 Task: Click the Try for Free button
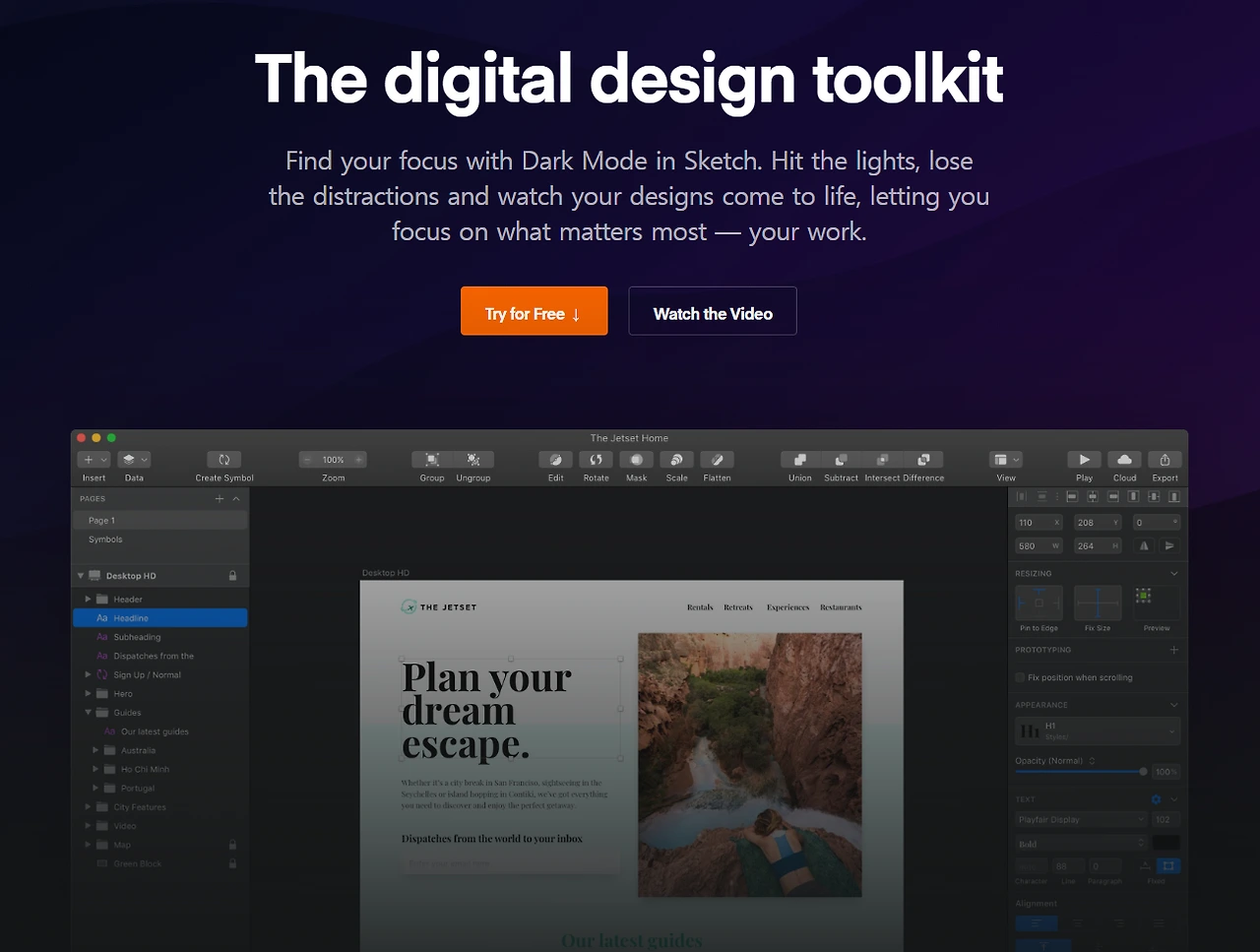point(535,311)
